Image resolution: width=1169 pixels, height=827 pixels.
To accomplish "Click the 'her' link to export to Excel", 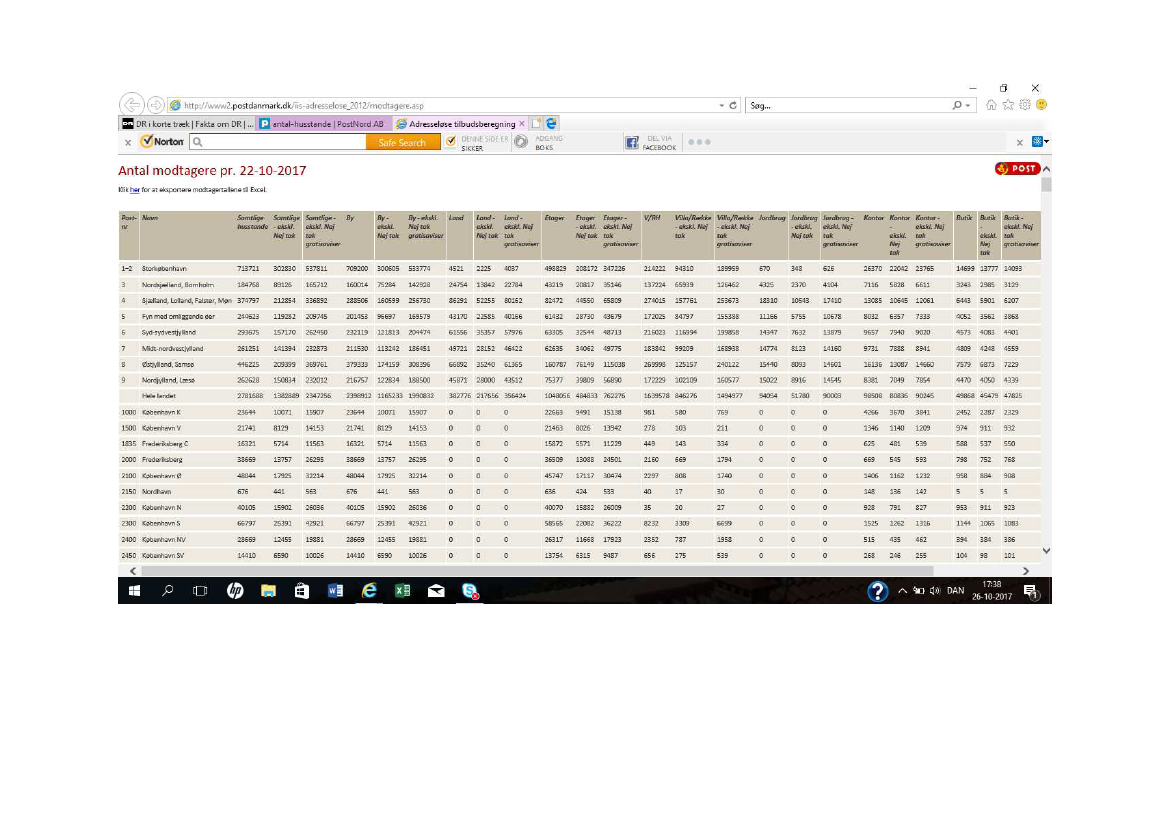I will [x=134, y=189].
